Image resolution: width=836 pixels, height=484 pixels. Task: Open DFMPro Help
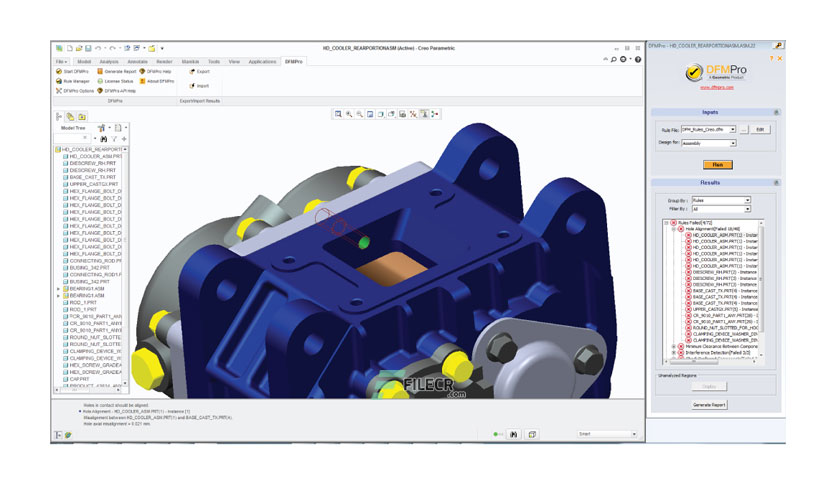[x=156, y=71]
